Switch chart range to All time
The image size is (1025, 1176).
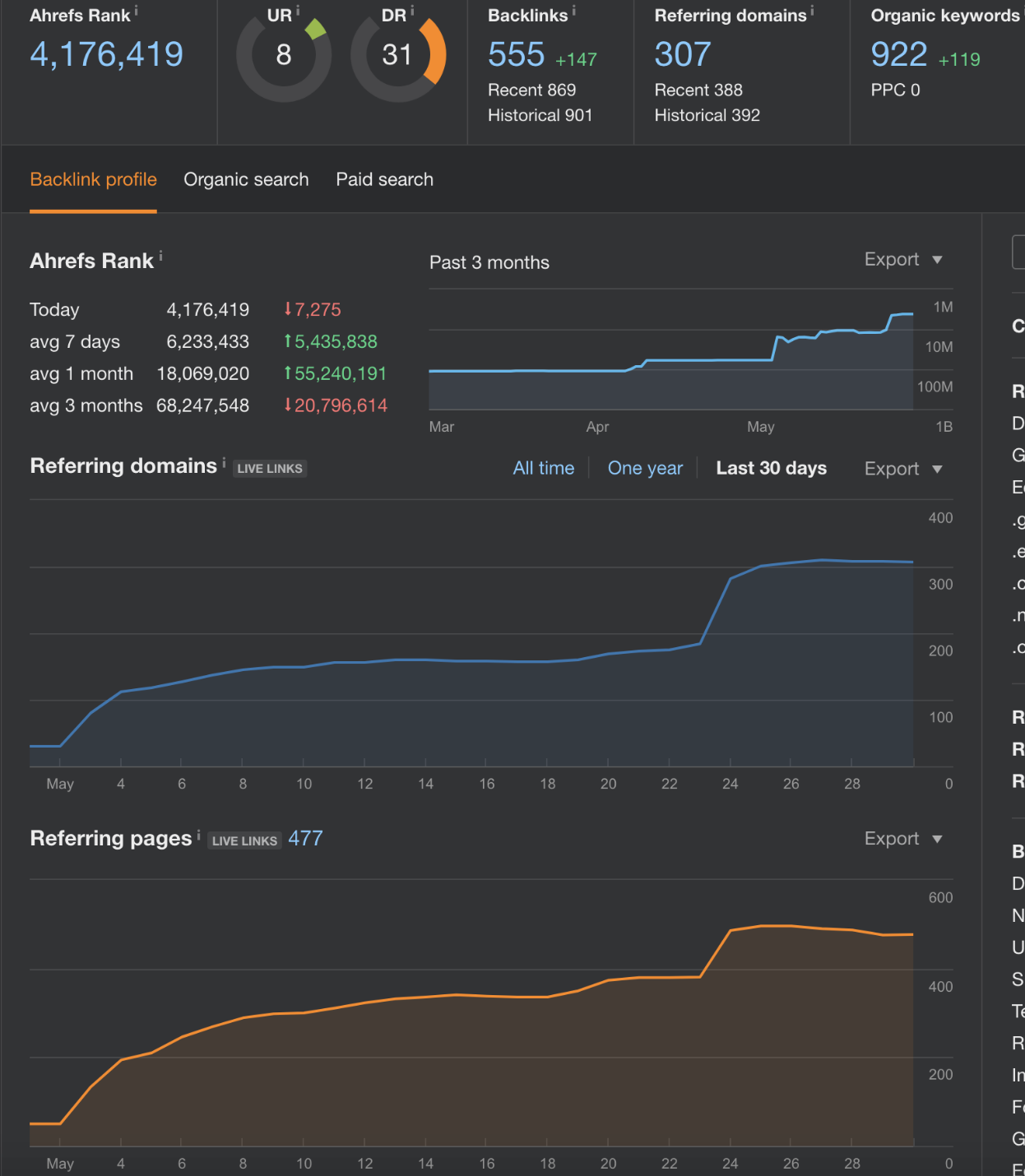tap(543, 469)
